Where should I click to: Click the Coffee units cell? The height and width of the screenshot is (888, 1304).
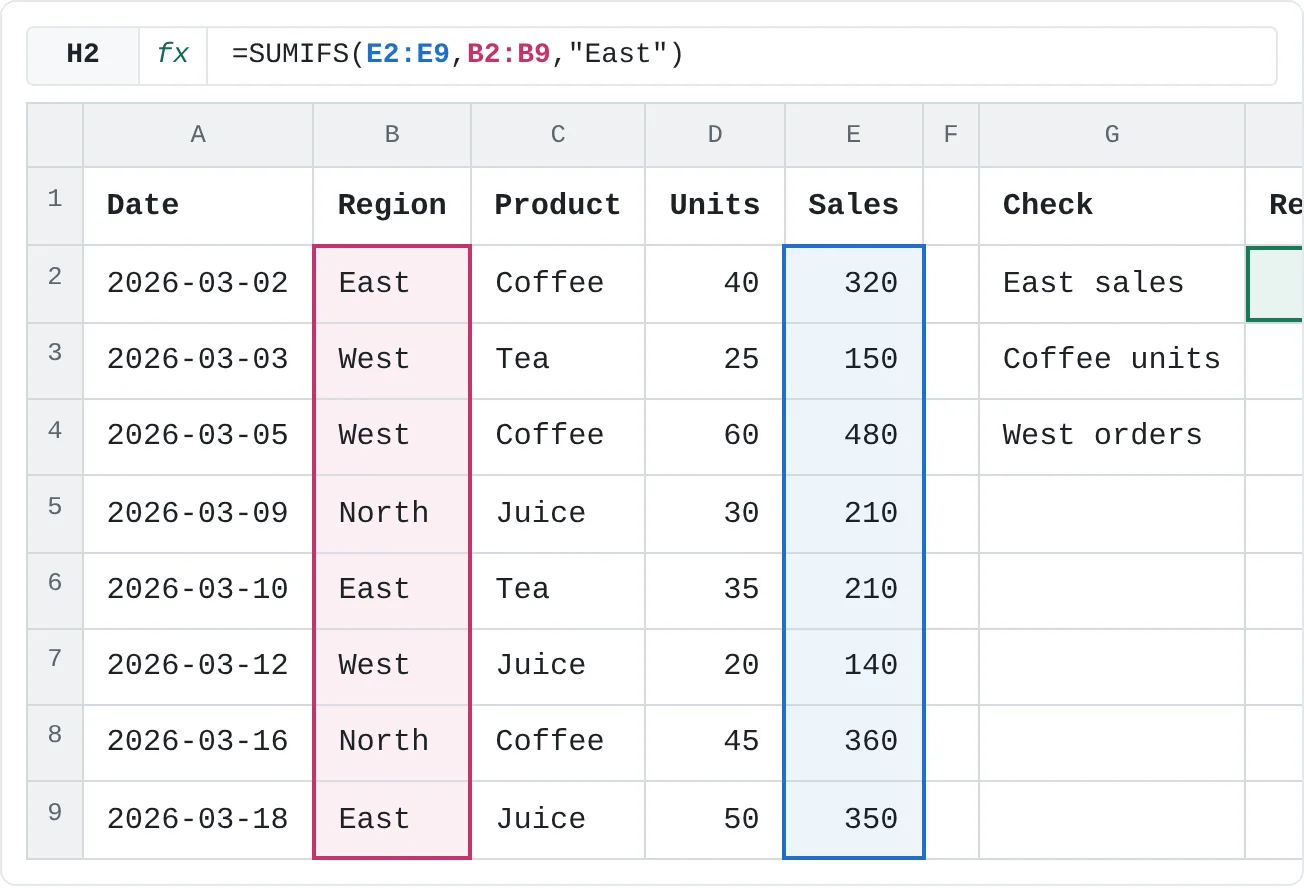[1112, 360]
